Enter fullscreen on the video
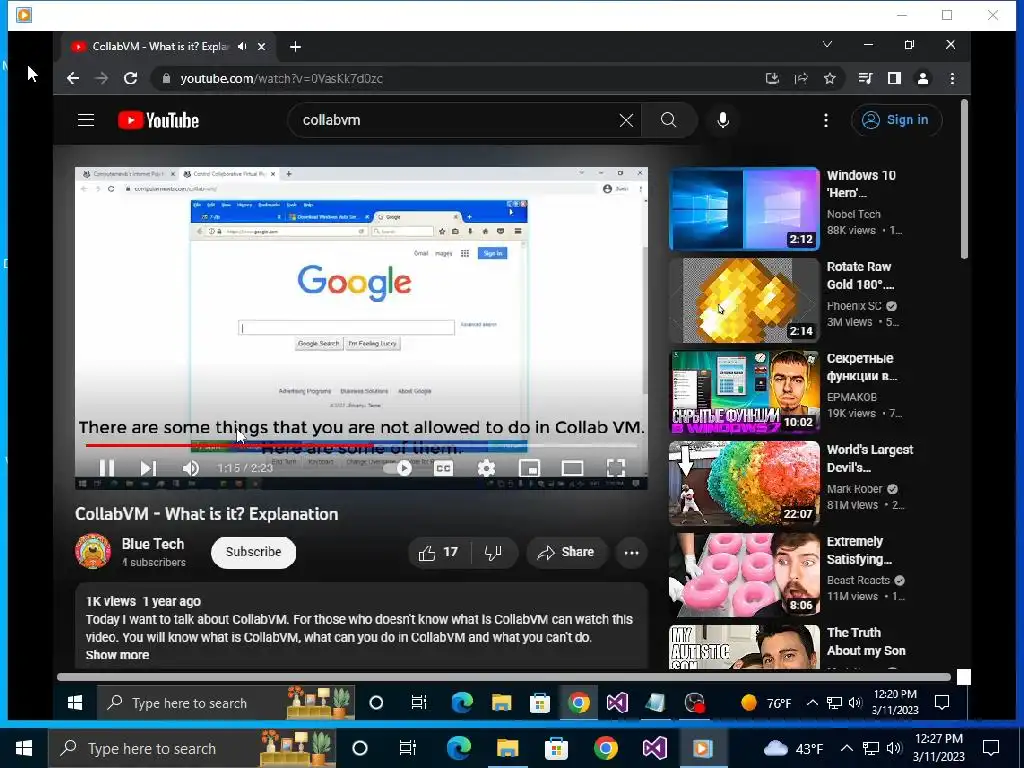This screenshot has height=768, width=1024. pos(615,468)
